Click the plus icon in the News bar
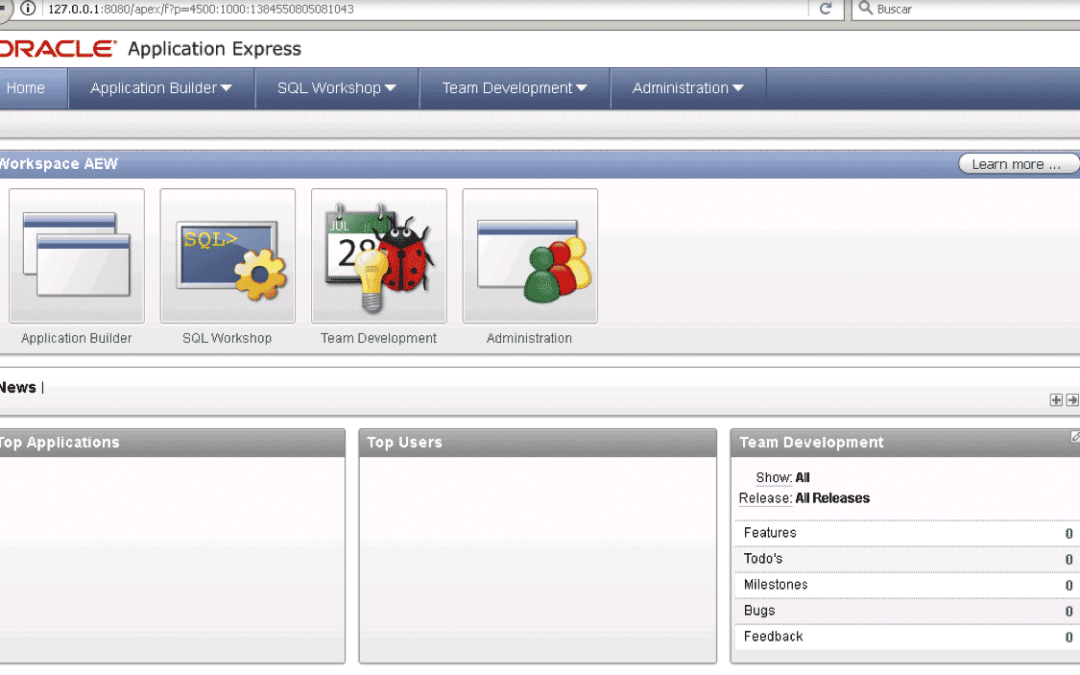 tap(1056, 399)
